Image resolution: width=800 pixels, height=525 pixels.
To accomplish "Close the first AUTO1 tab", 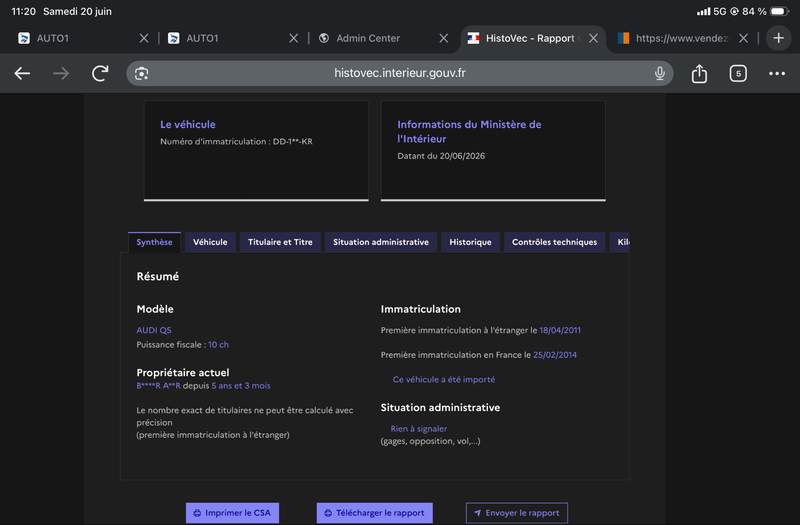I will coord(144,38).
